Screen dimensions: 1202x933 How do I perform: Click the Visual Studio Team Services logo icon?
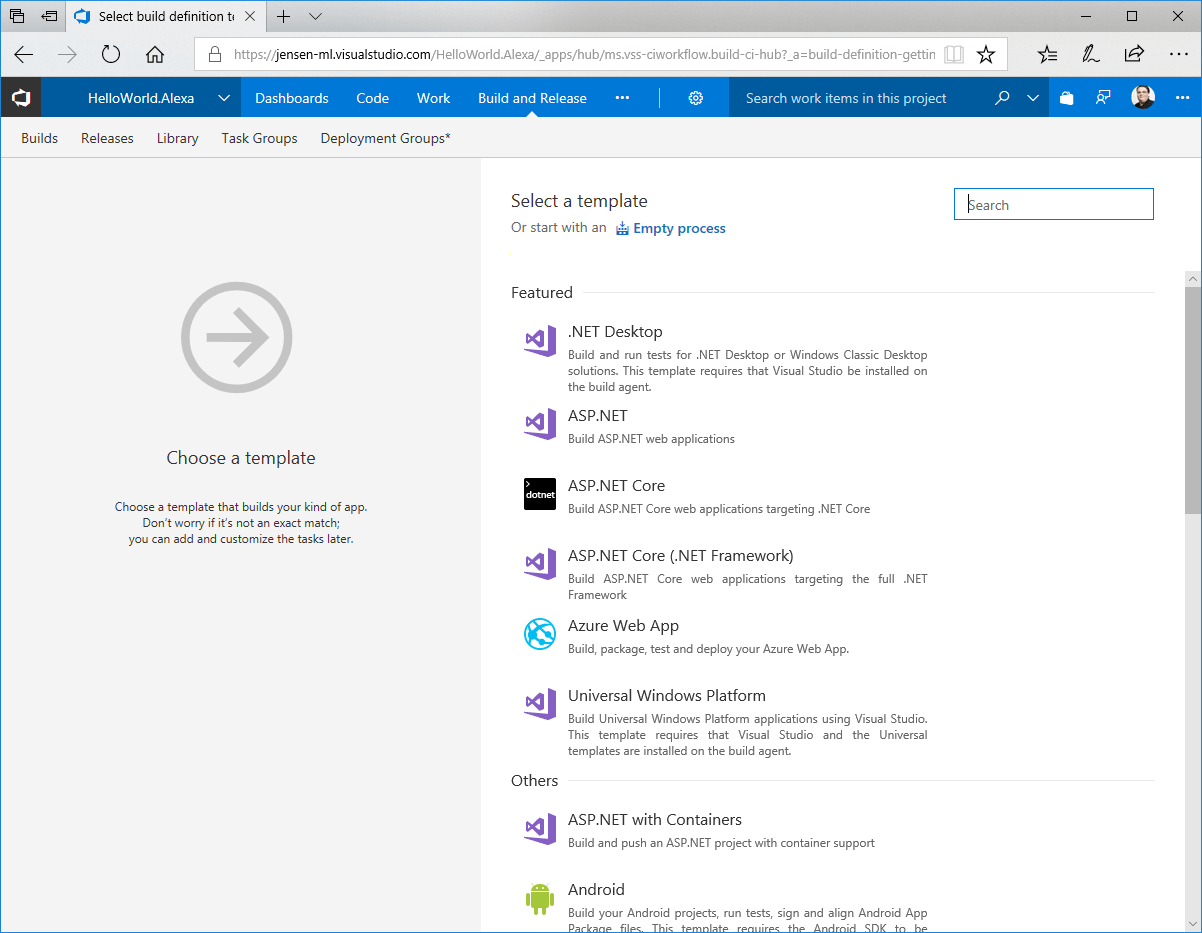pos(21,98)
